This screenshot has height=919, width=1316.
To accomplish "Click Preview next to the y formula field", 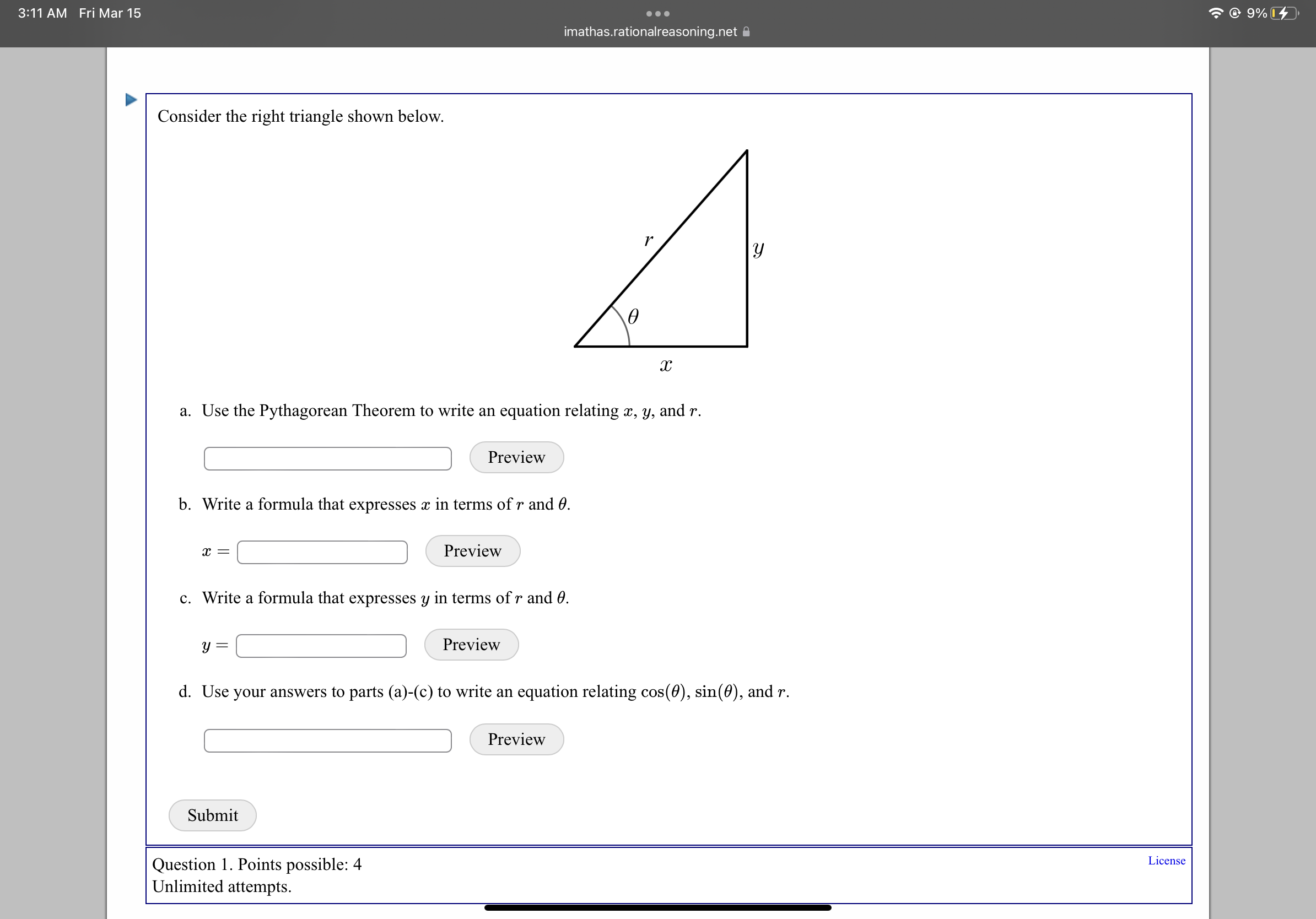I will 471,644.
